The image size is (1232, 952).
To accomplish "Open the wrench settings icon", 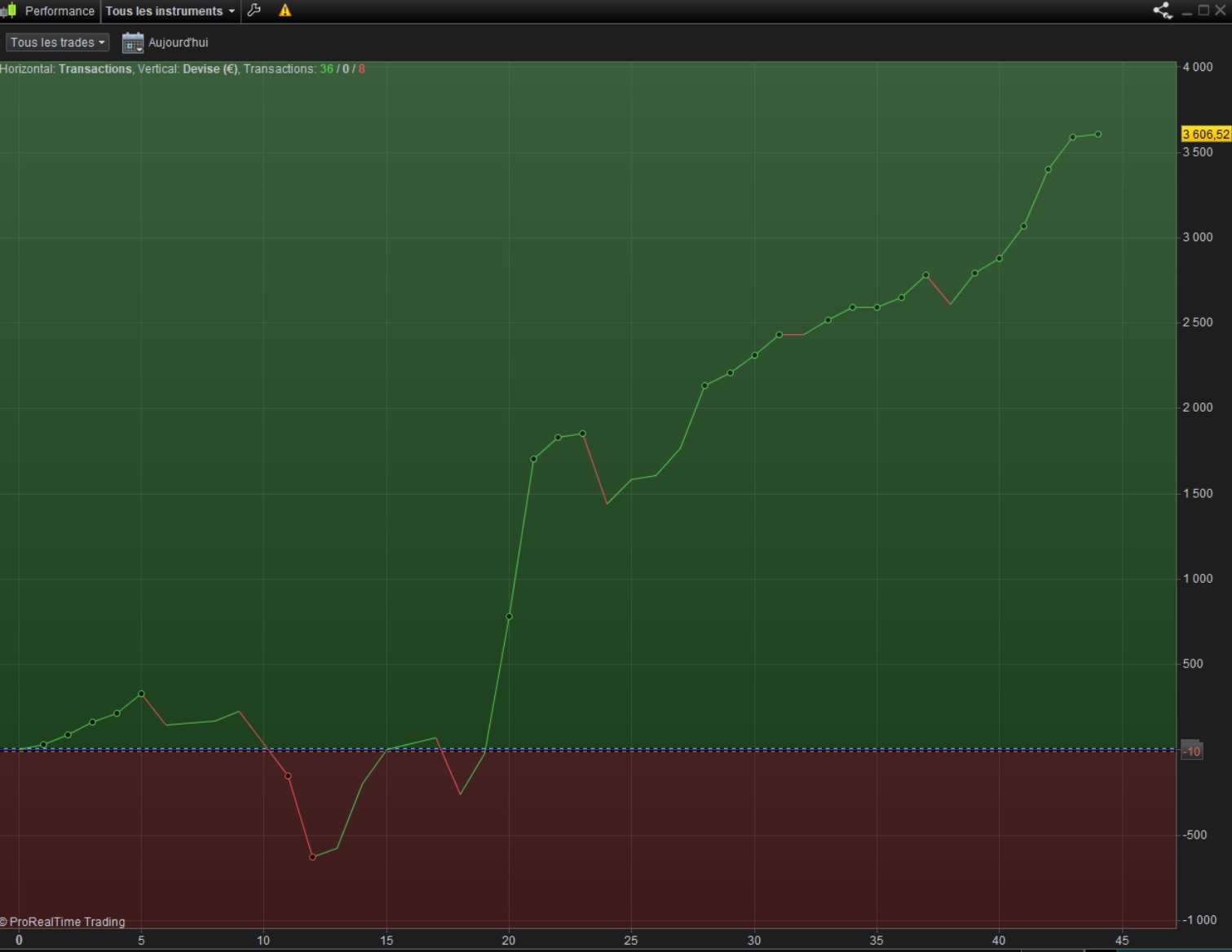I will pos(254,11).
